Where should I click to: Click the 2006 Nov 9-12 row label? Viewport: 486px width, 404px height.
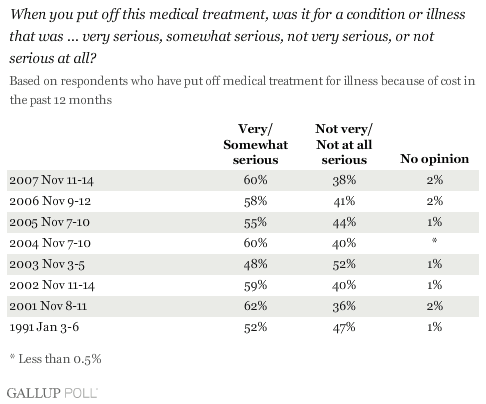click(x=50, y=201)
